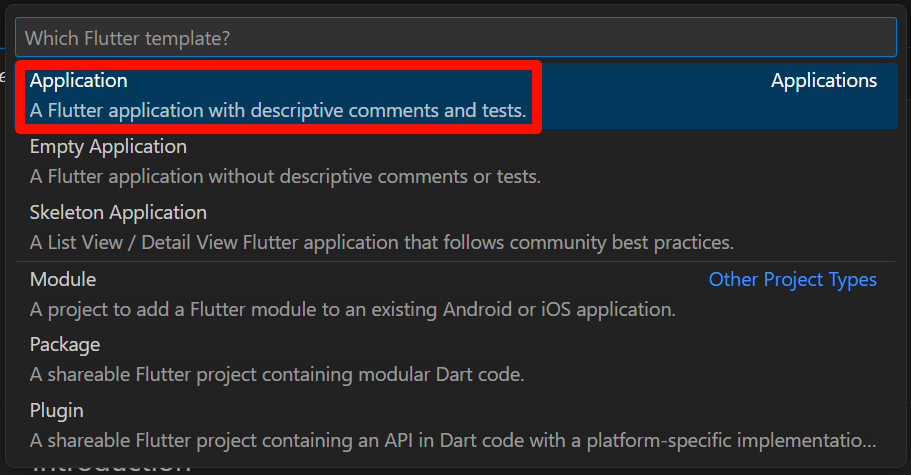Click the "Empty Application" title text
Screen dimensions: 911x475
108,147
